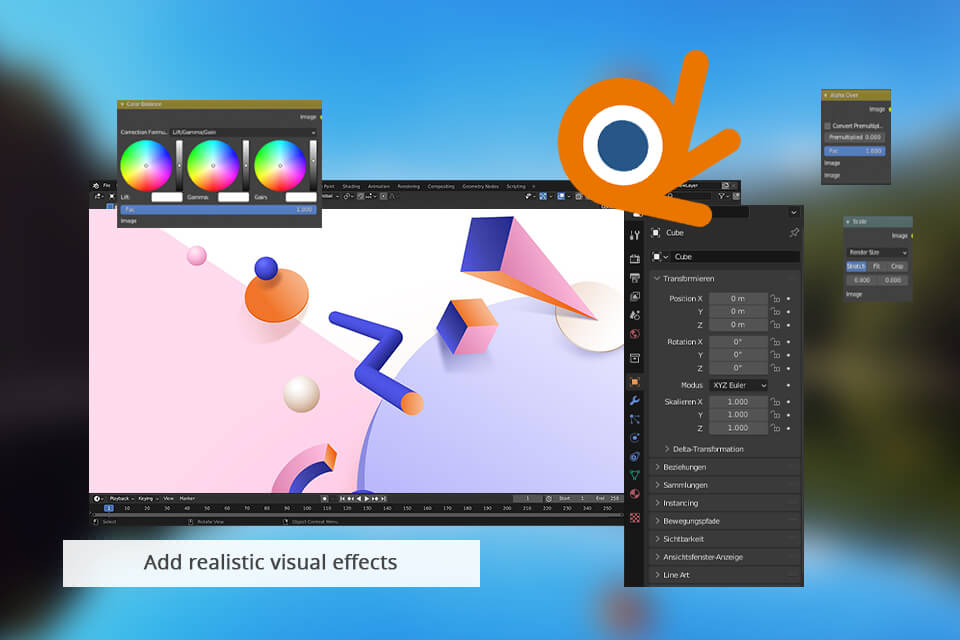
Task: Open the Physics properties tab
Action: pyautogui.click(x=635, y=437)
